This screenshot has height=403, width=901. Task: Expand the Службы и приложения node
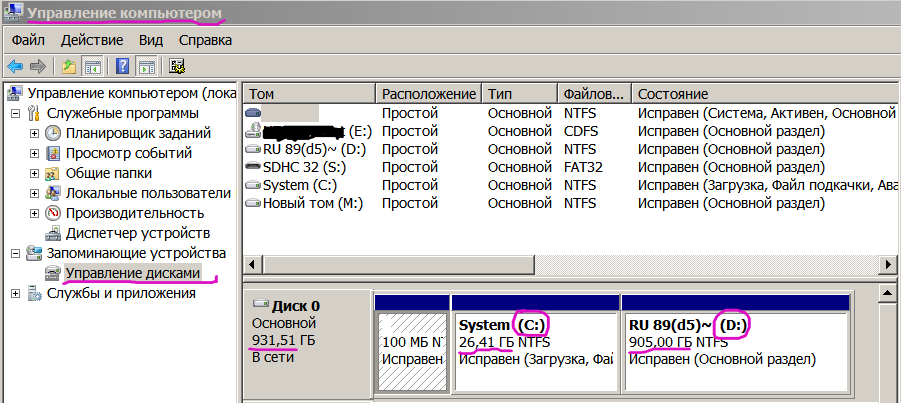coord(15,293)
